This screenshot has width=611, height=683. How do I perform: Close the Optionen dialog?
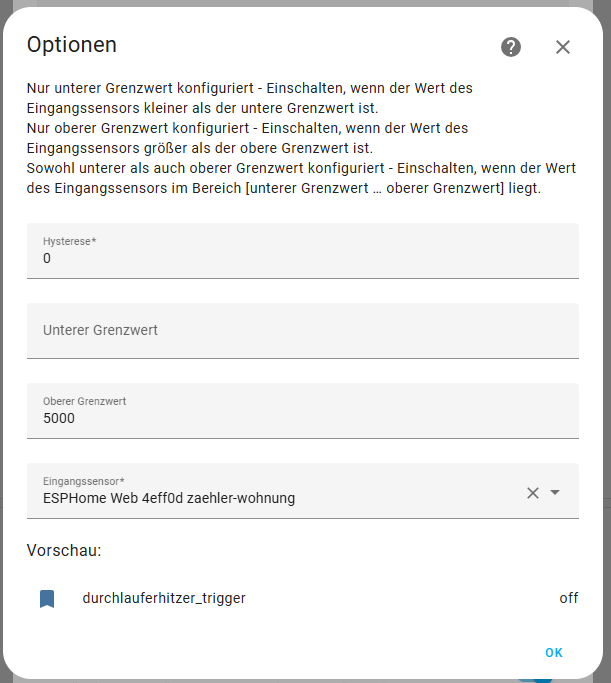[563, 47]
